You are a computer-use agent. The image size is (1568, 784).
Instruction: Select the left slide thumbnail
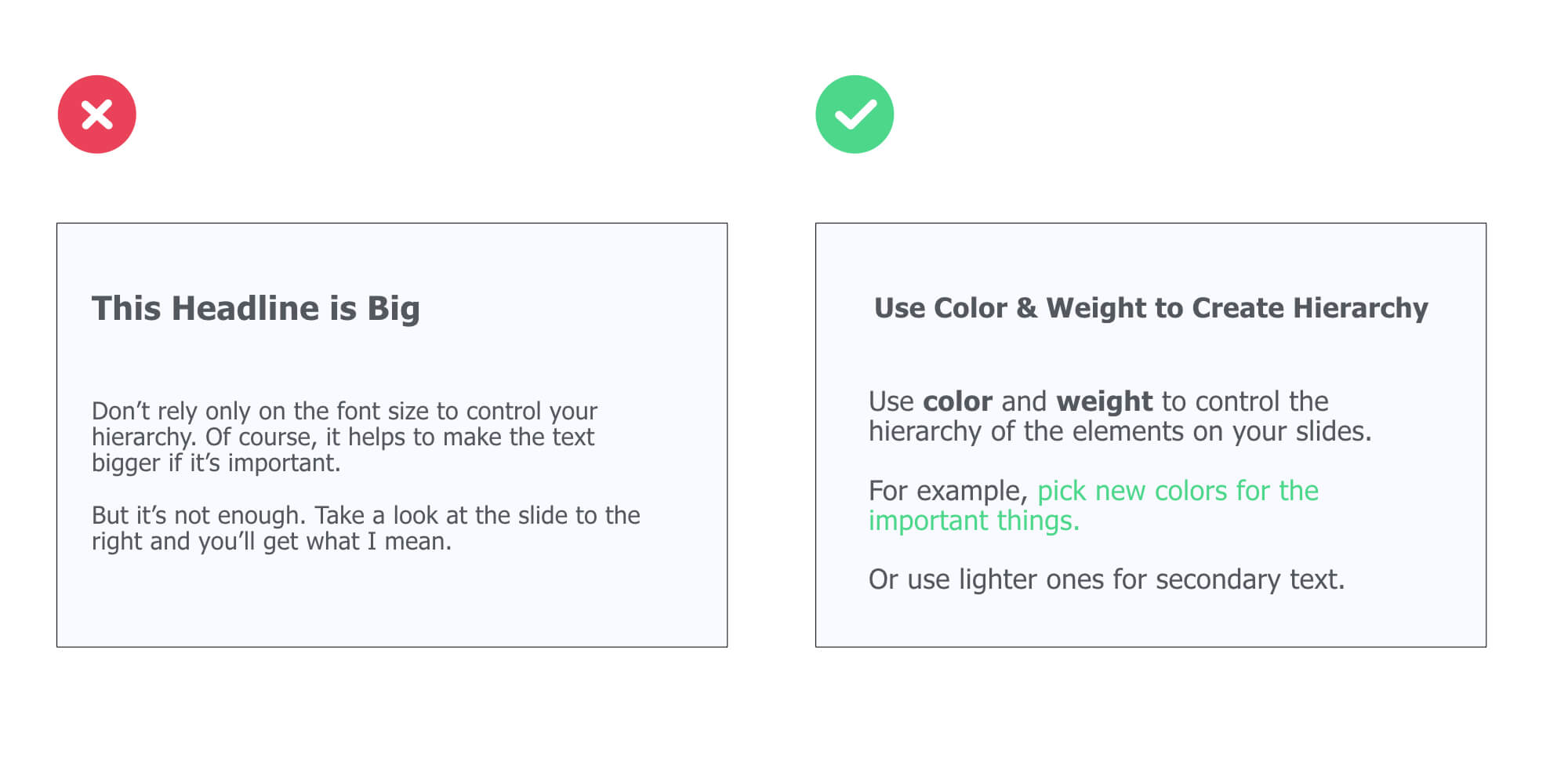click(392, 435)
